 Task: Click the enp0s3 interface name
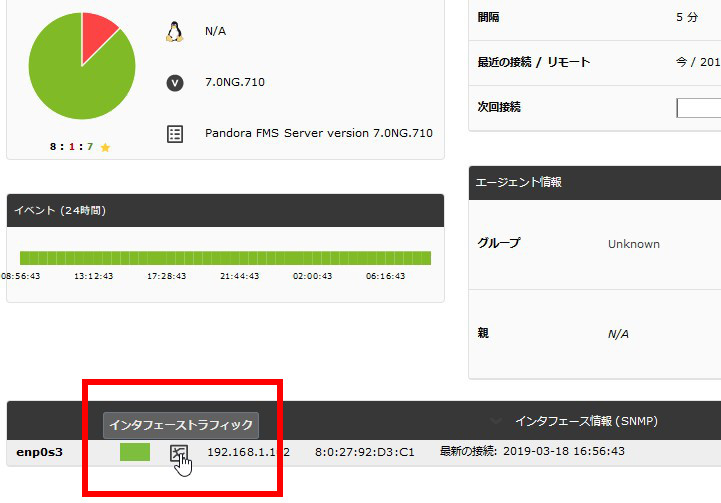coord(40,452)
